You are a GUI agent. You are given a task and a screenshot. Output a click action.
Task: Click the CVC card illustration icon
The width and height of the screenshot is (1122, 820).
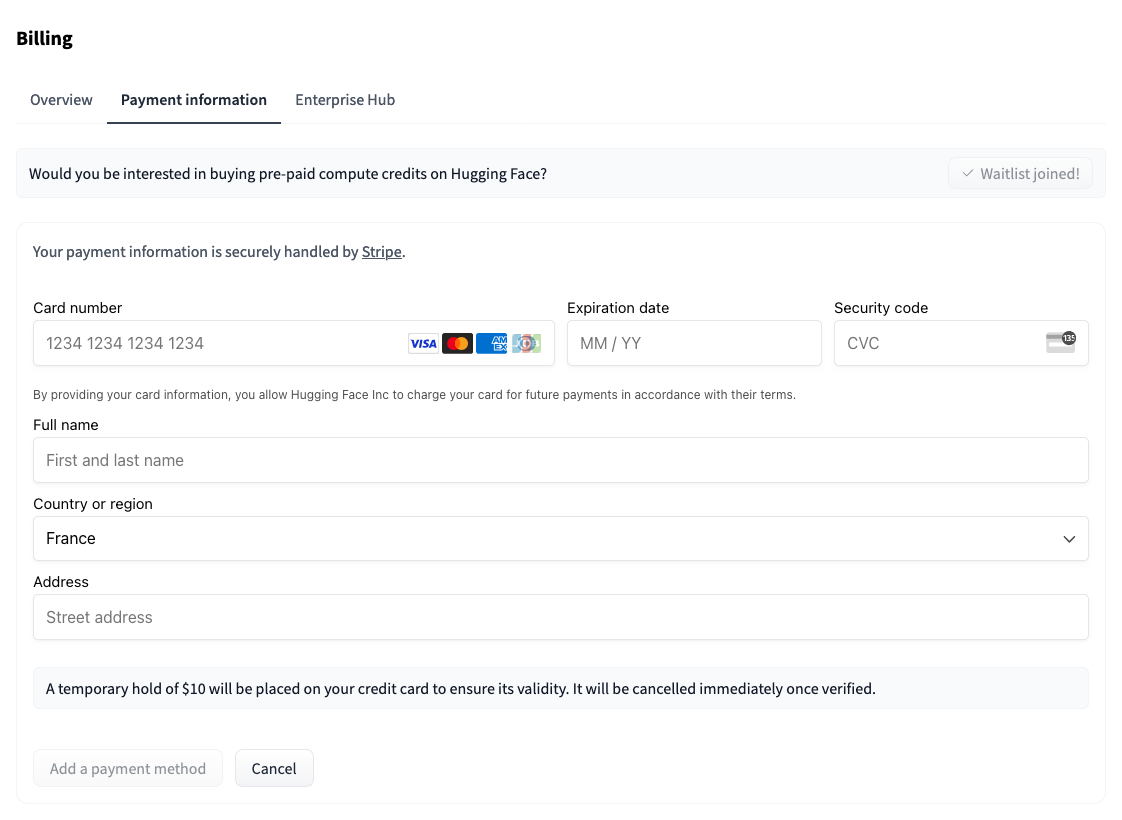pos(1060,343)
